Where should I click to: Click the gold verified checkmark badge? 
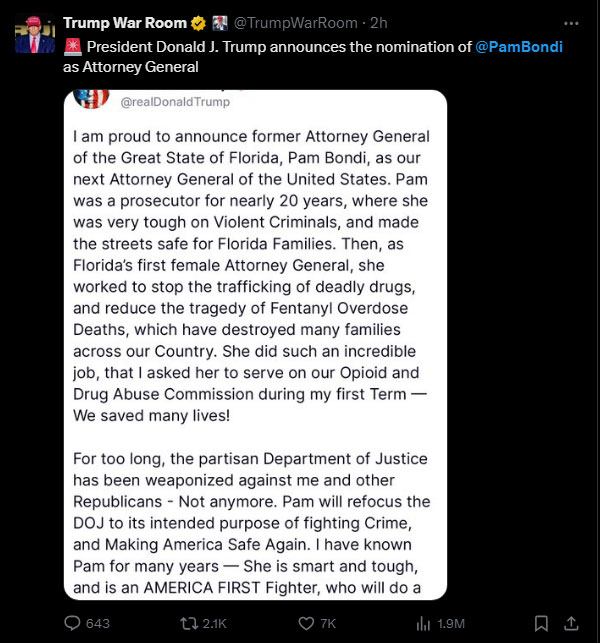point(197,22)
